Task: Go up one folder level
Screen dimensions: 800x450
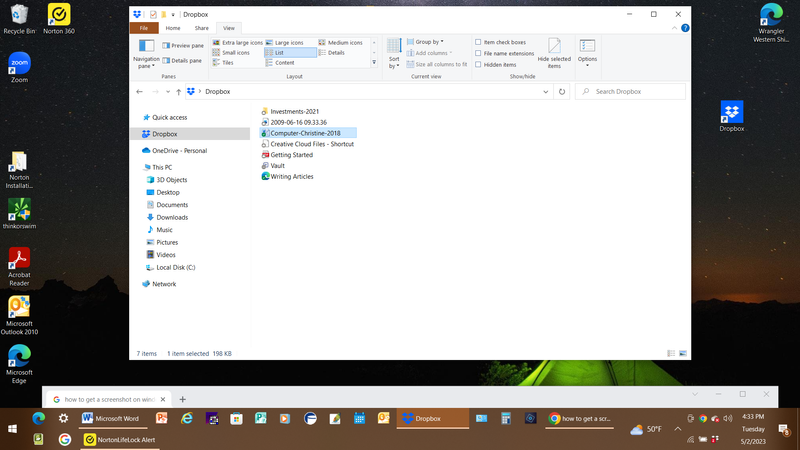Action: tap(179, 92)
